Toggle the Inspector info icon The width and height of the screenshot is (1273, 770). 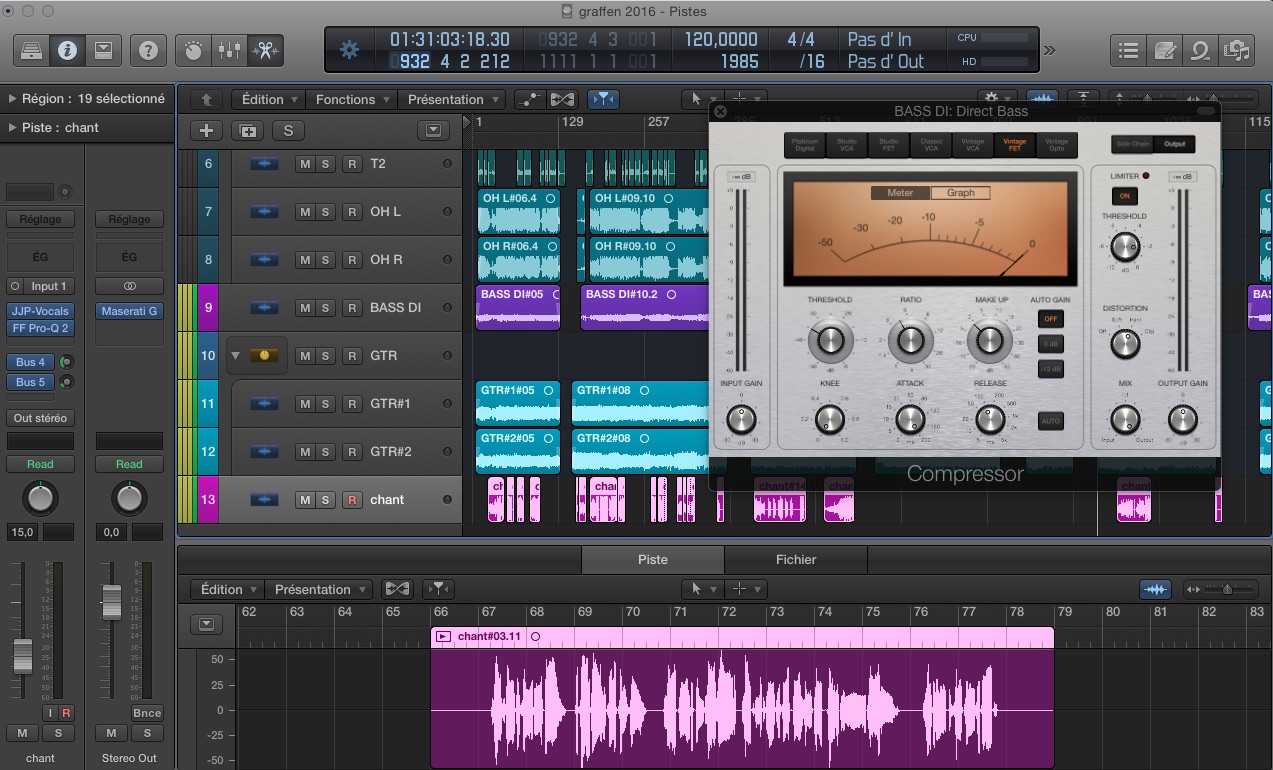click(x=67, y=50)
